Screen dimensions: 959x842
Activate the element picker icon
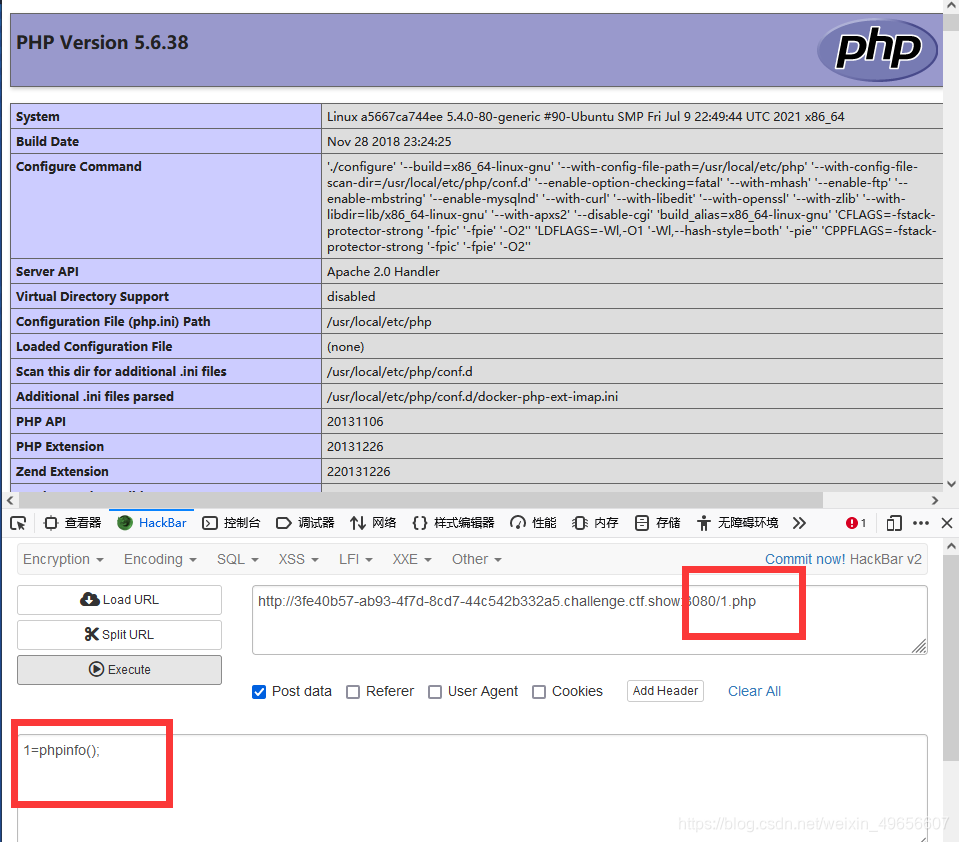click(x=18, y=523)
